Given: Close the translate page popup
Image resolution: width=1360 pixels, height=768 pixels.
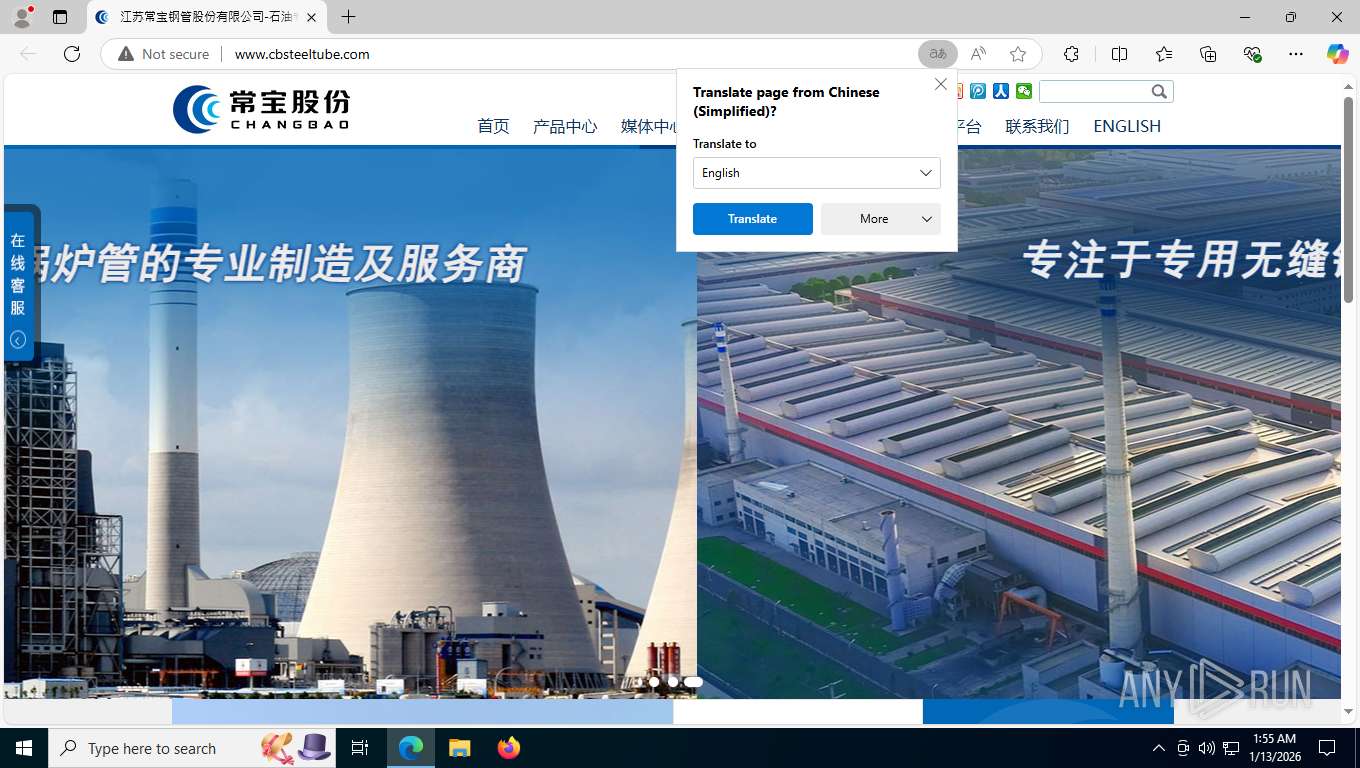Looking at the screenshot, I should pyautogui.click(x=940, y=85).
